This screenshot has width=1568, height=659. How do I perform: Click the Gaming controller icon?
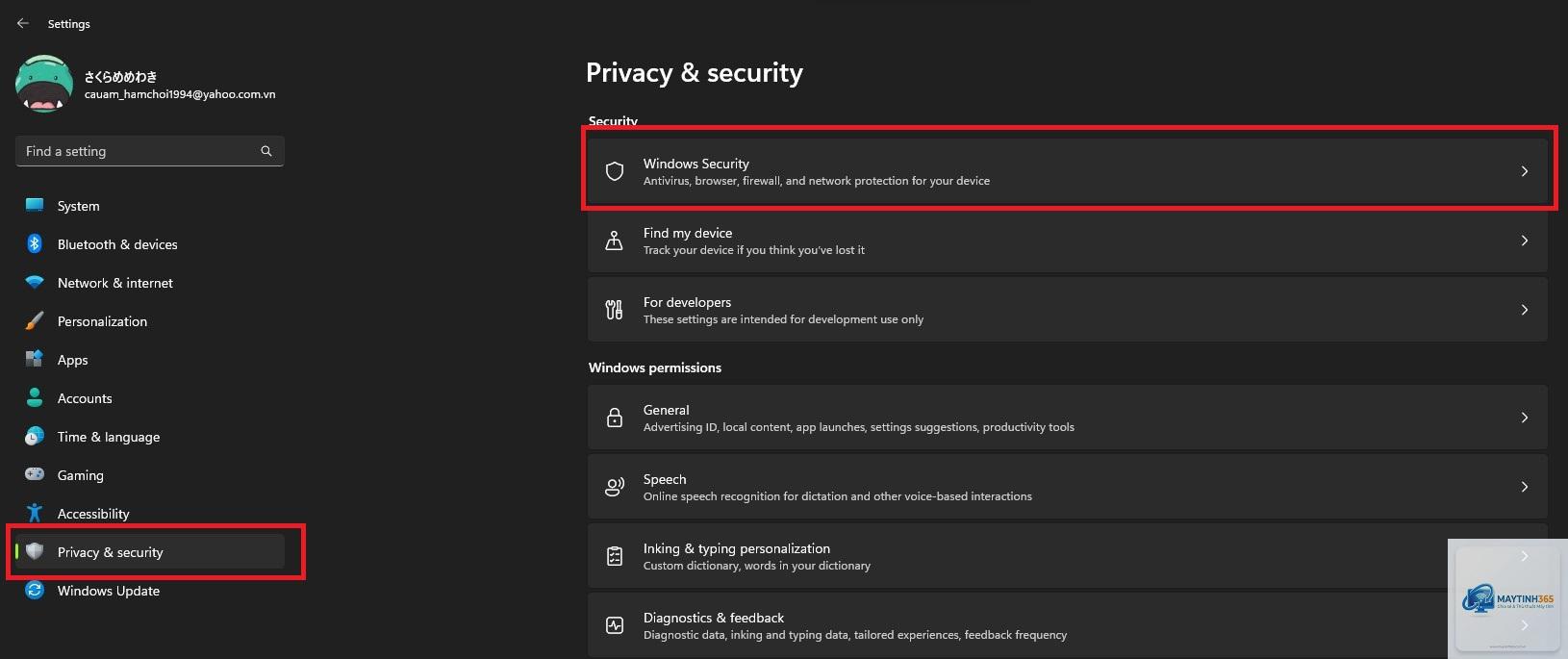point(35,474)
